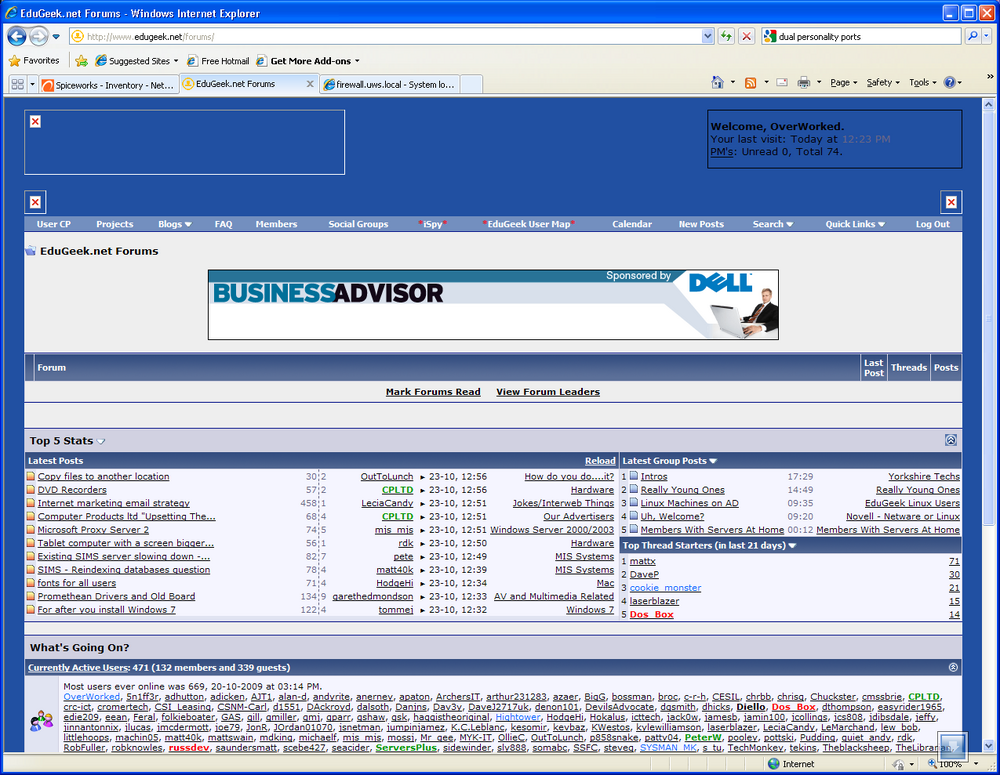This screenshot has height=775, width=1000.
Task: Click the Stop loading red X icon
Action: (x=746, y=36)
